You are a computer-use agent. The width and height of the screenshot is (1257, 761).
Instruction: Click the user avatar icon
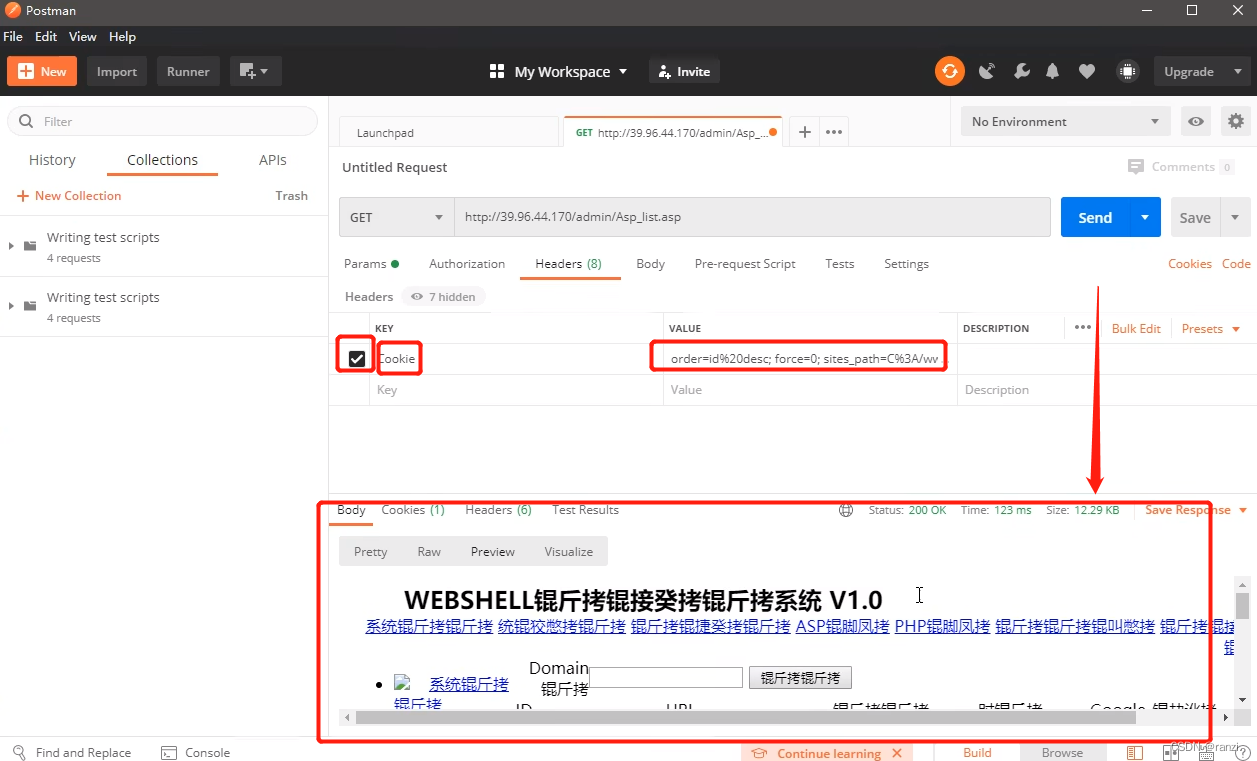1128,71
